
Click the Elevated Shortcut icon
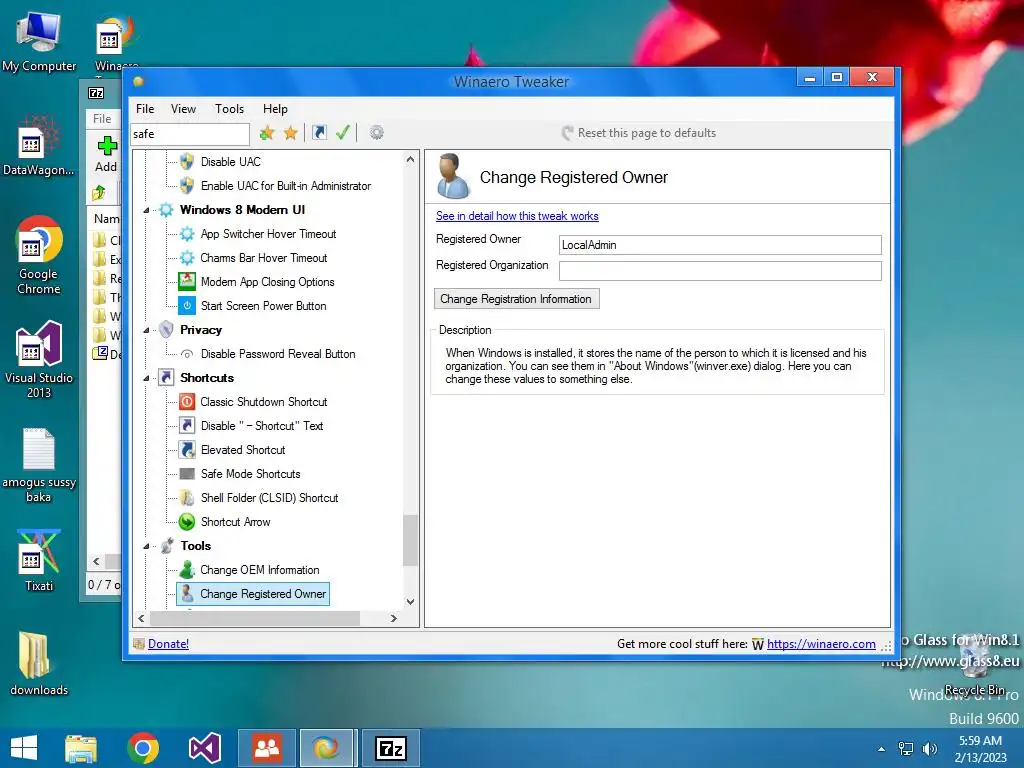pos(187,450)
